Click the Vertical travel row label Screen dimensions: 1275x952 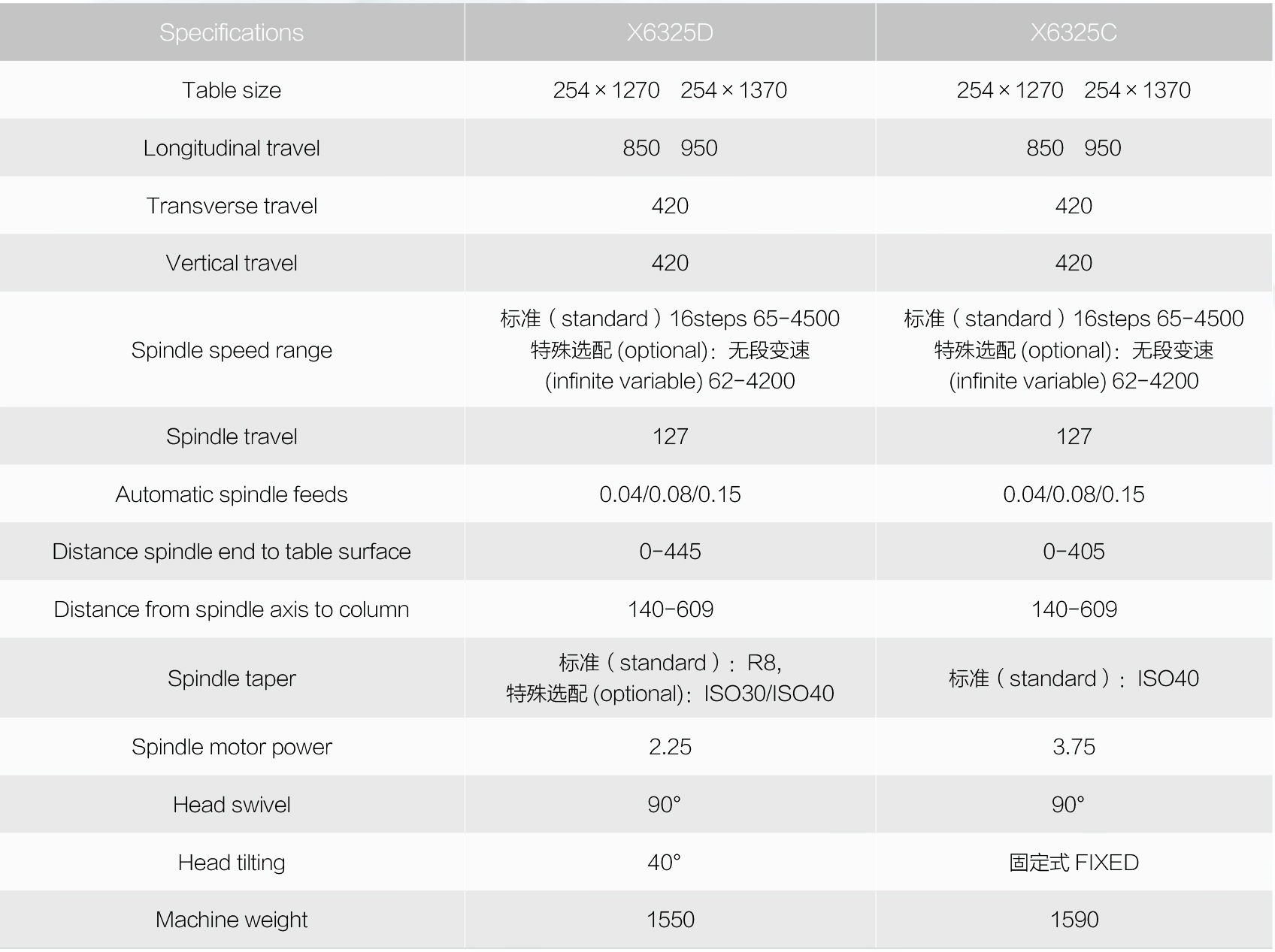[x=232, y=263]
